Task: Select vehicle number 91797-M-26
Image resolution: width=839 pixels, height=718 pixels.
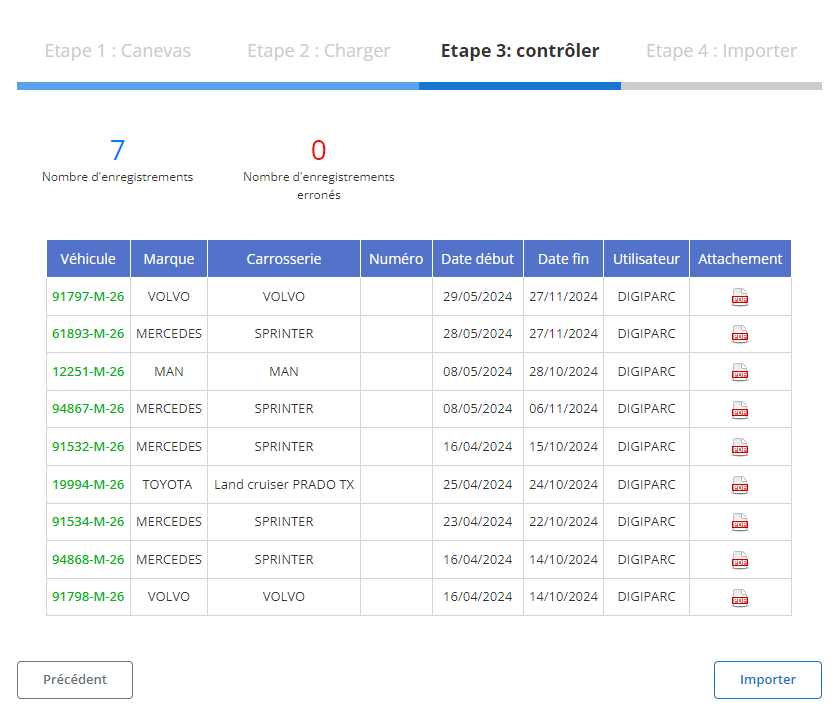Action: [x=88, y=296]
